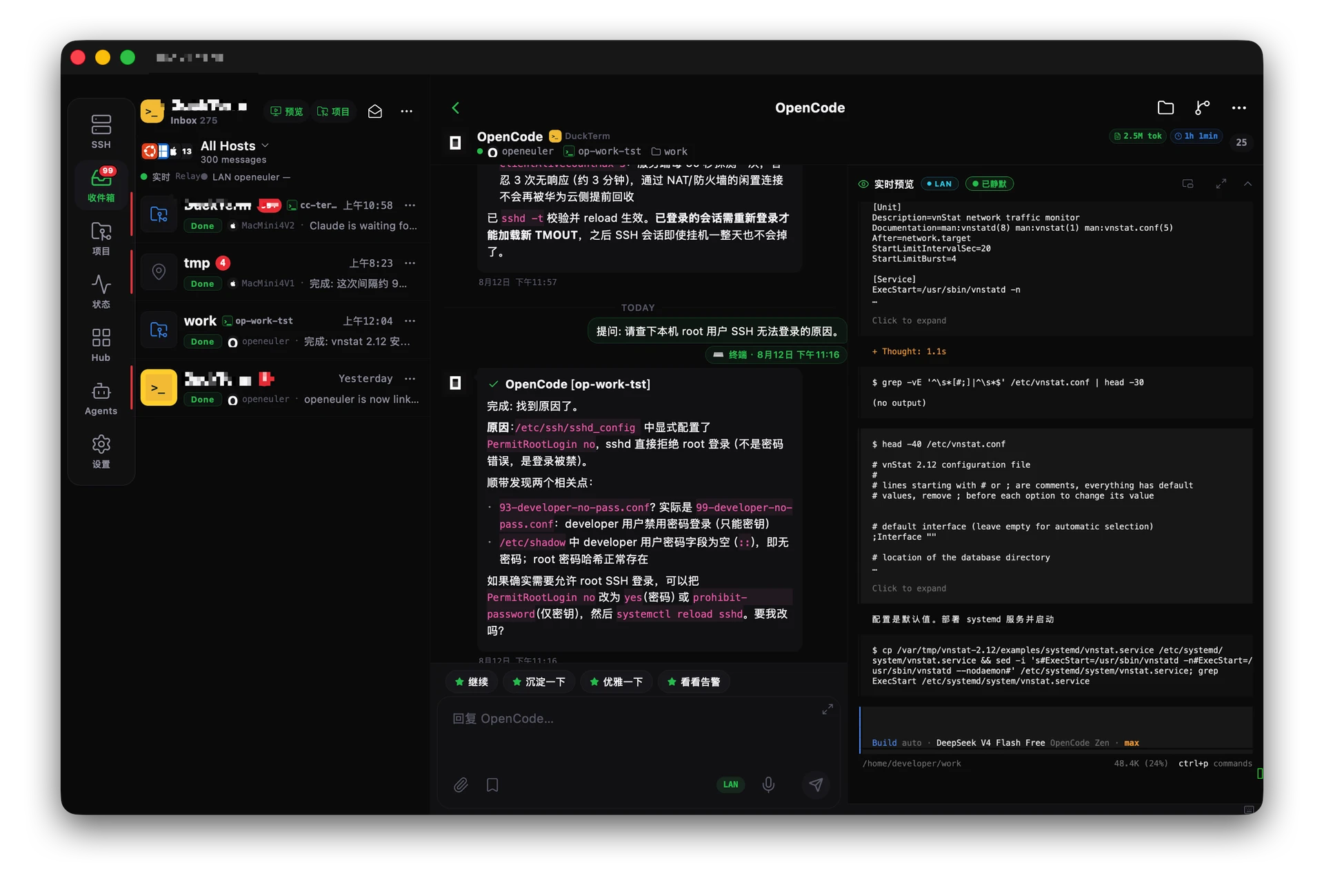Click the picture-in-picture icon in 实时预览 panel

pyautogui.click(x=1187, y=183)
